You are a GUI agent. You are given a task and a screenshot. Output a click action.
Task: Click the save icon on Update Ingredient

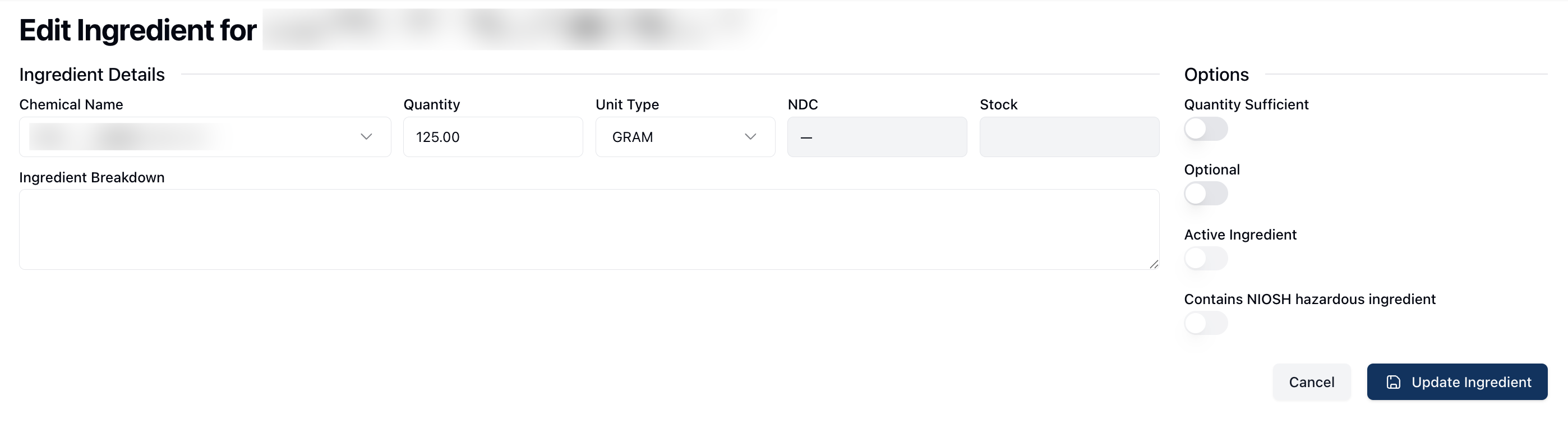tap(1393, 382)
